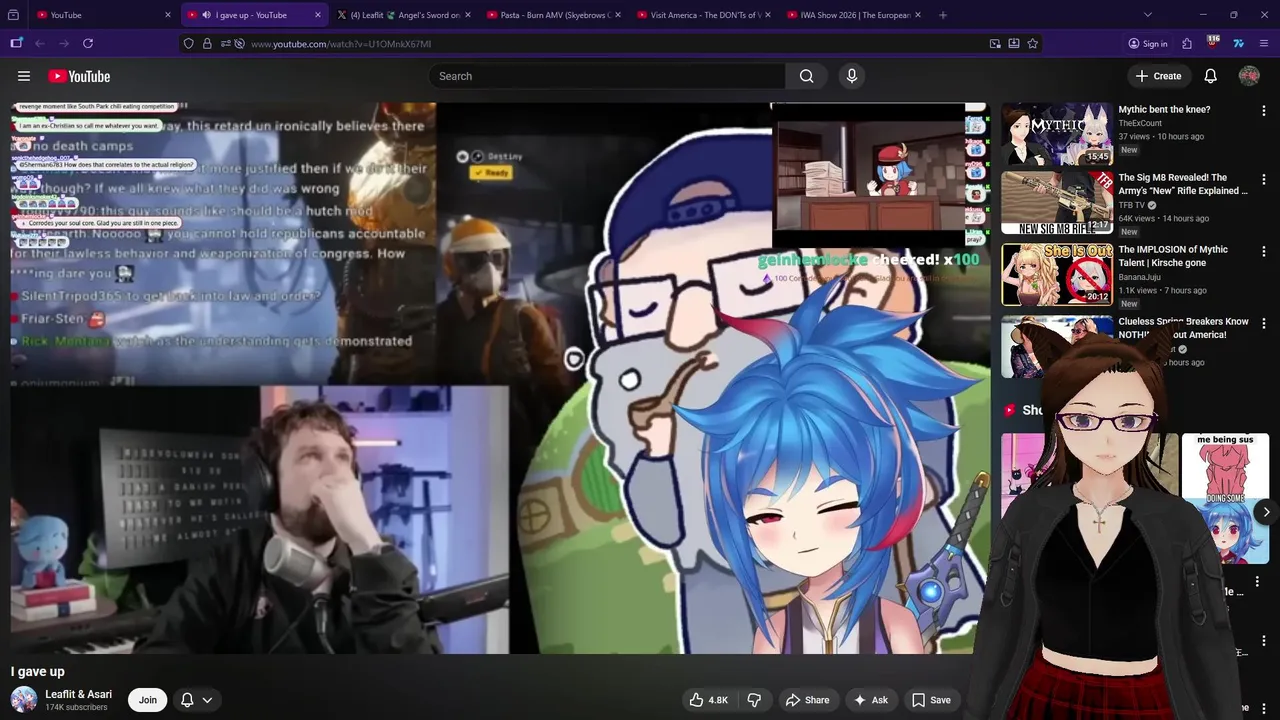The height and width of the screenshot is (720, 1280).
Task: Open the 'me being sus' Short
Action: pos(1225,498)
